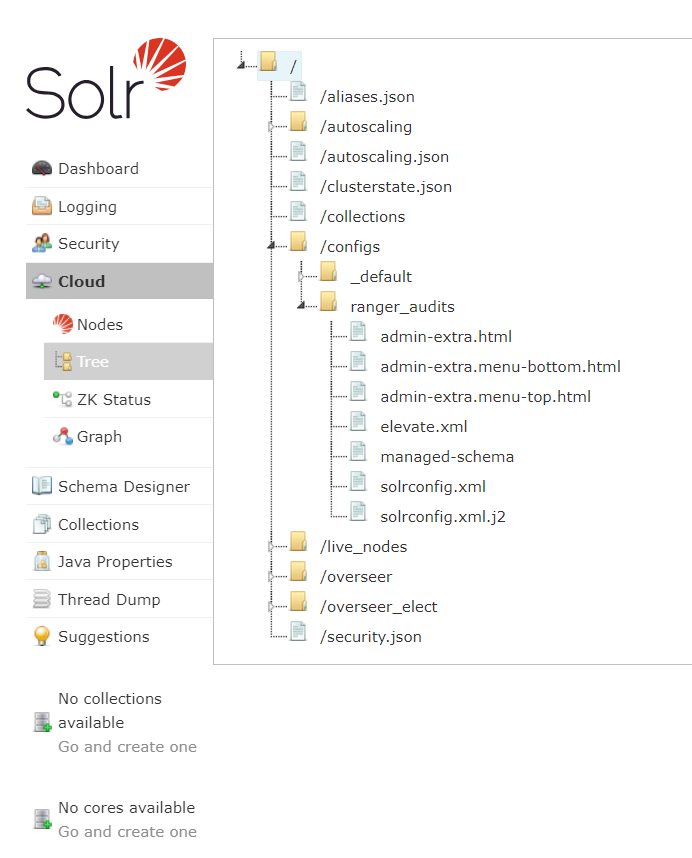Open the Schema Designer menu item
692x858 pixels.
119,486
